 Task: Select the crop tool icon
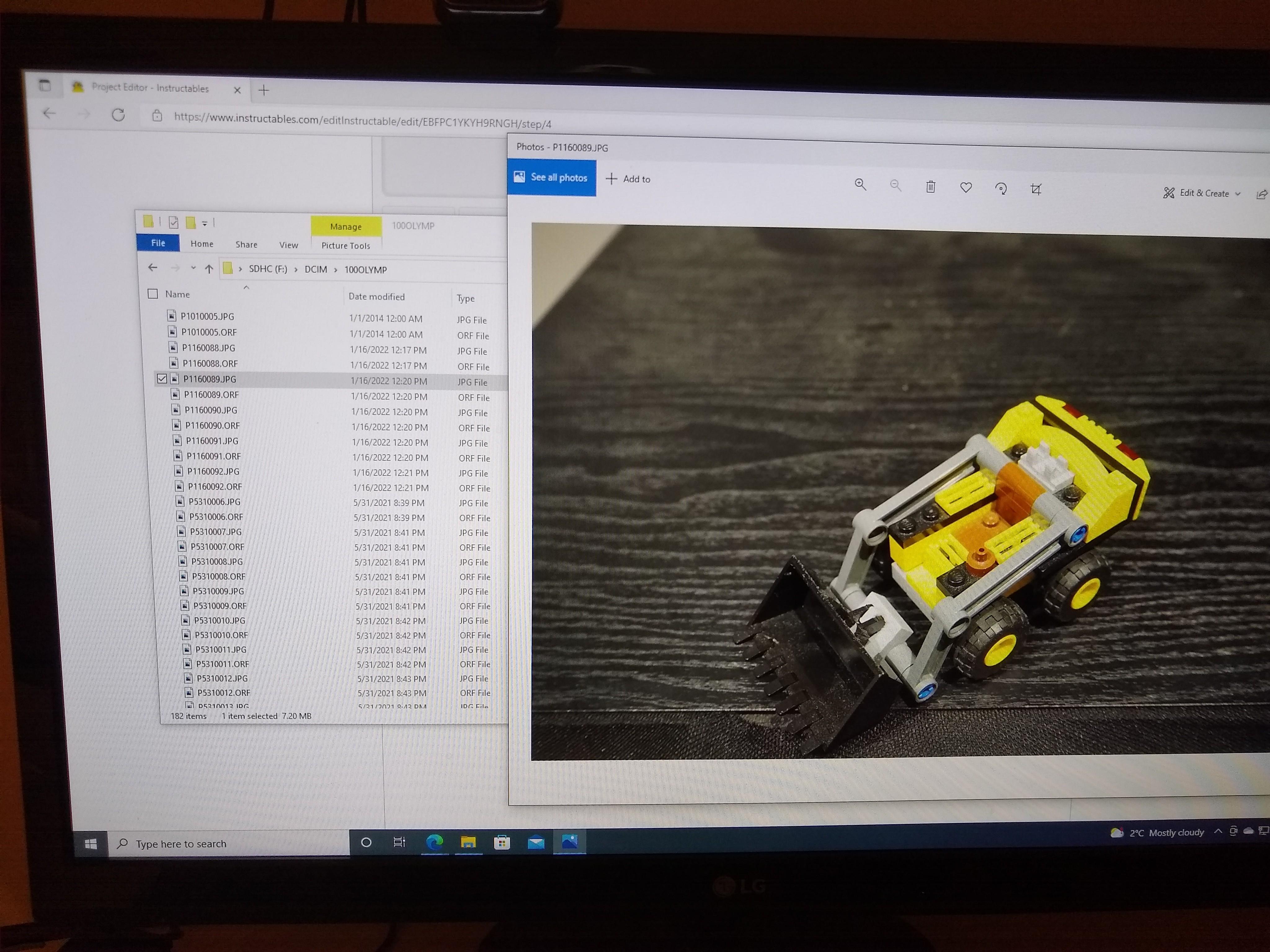point(1036,189)
